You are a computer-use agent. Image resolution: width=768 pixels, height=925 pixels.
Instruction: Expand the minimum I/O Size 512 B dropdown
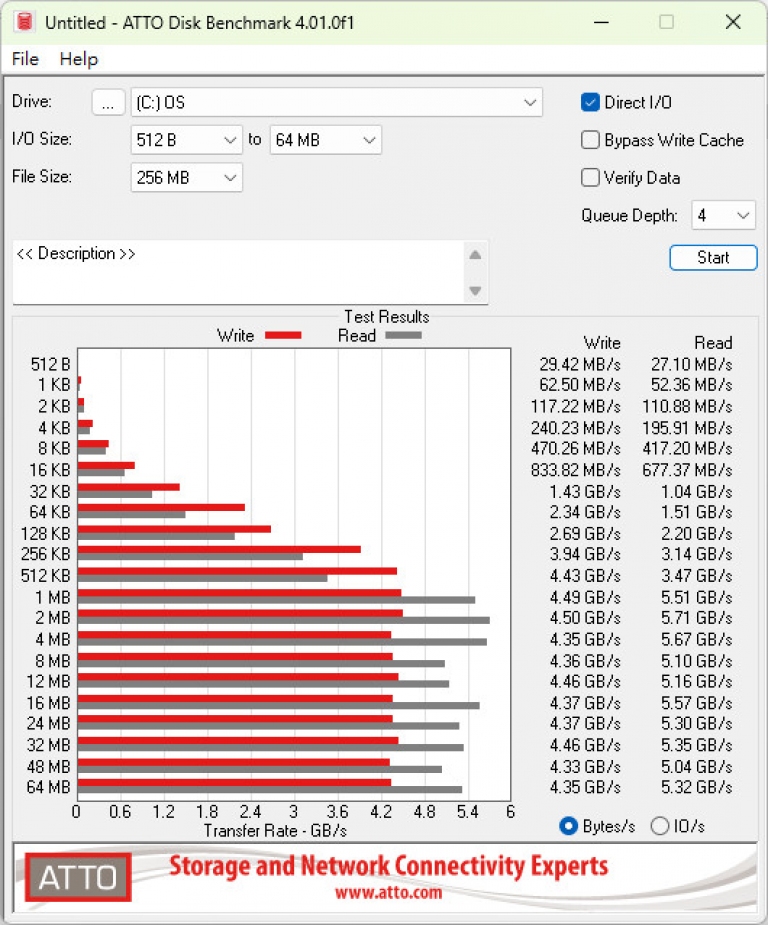point(186,140)
